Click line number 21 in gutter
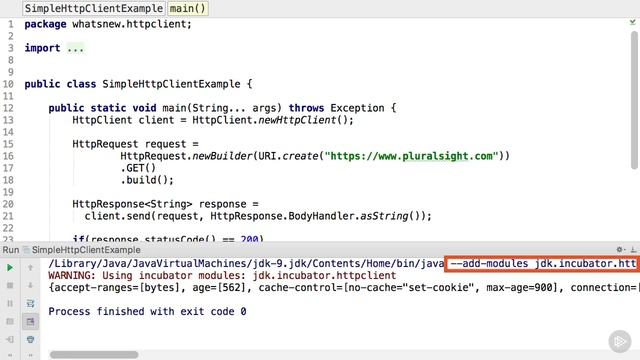The image size is (640, 360). tap(9, 216)
